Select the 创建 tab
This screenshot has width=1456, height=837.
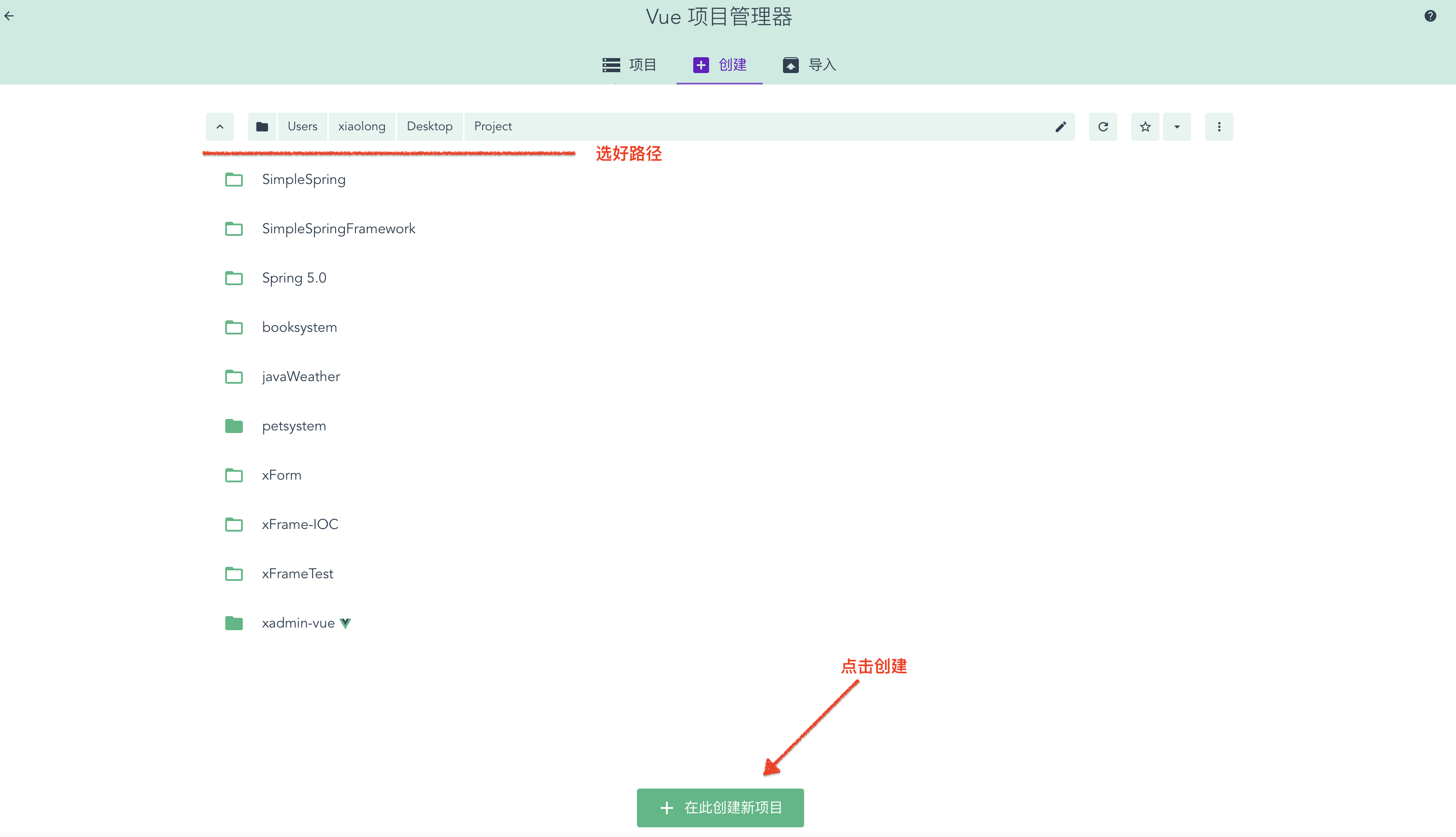pyautogui.click(x=719, y=65)
